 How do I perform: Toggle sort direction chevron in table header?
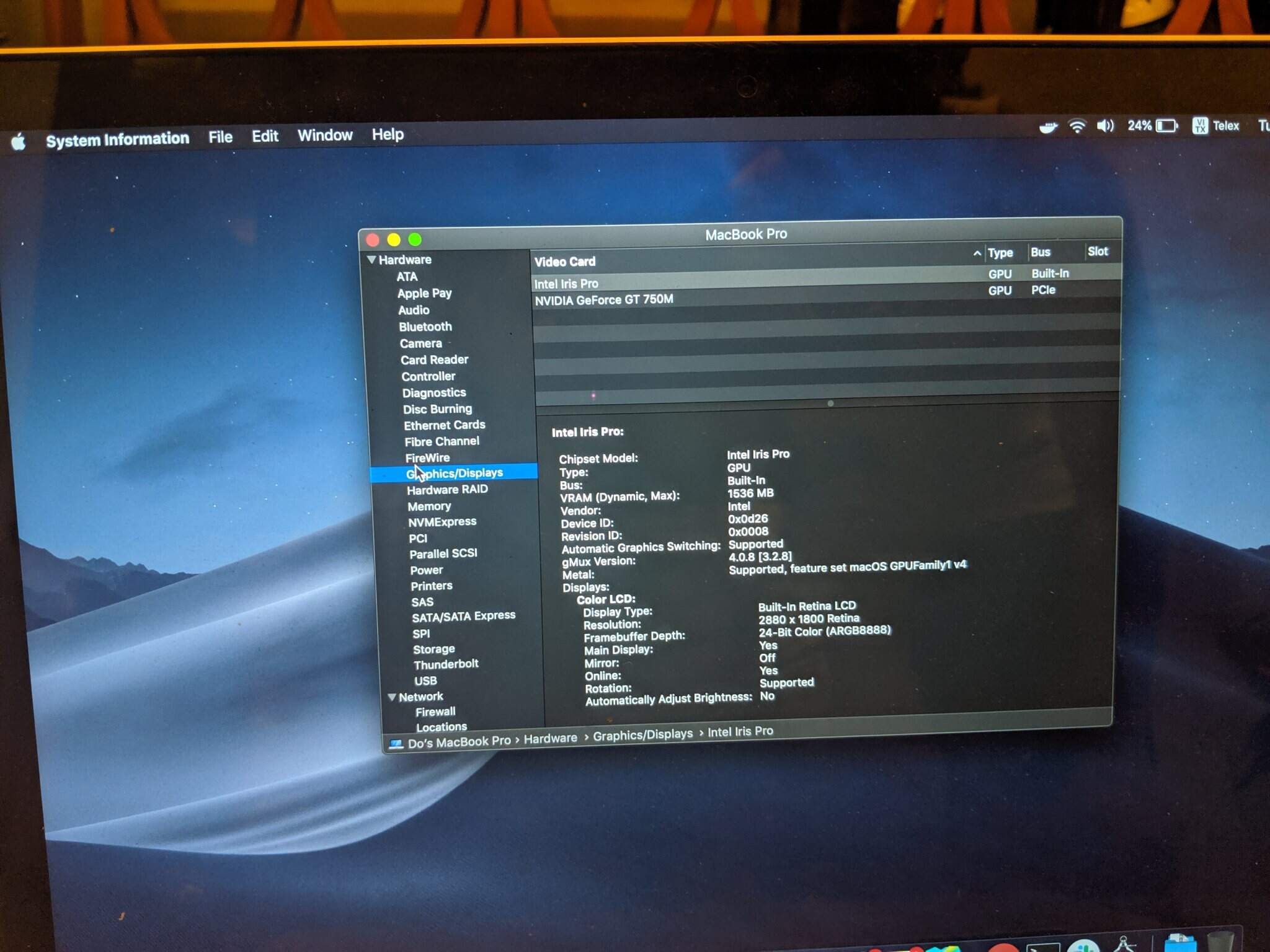coord(977,253)
